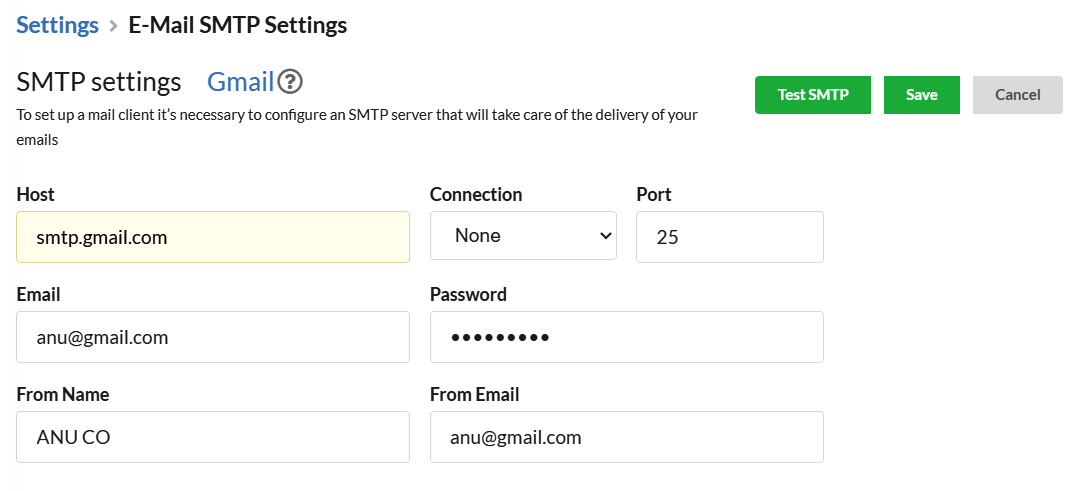Click the Password input field
Image resolution: width=1074 pixels, height=491 pixels.
[627, 337]
